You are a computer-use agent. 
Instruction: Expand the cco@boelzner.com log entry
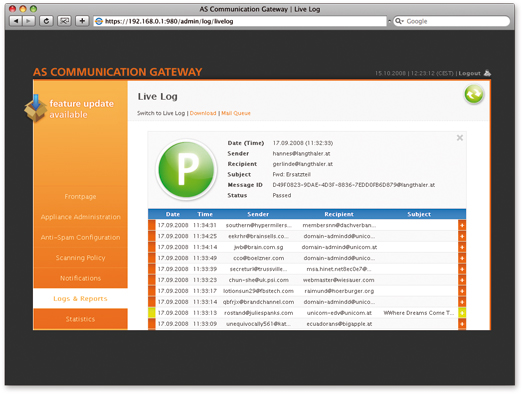click(x=462, y=258)
